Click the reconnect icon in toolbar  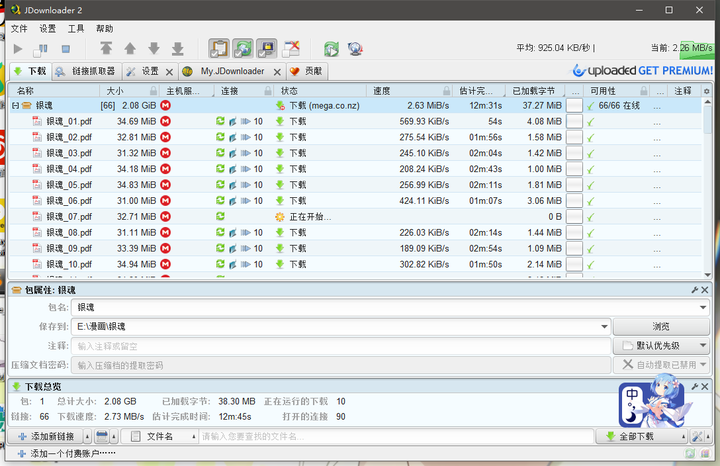pos(331,48)
